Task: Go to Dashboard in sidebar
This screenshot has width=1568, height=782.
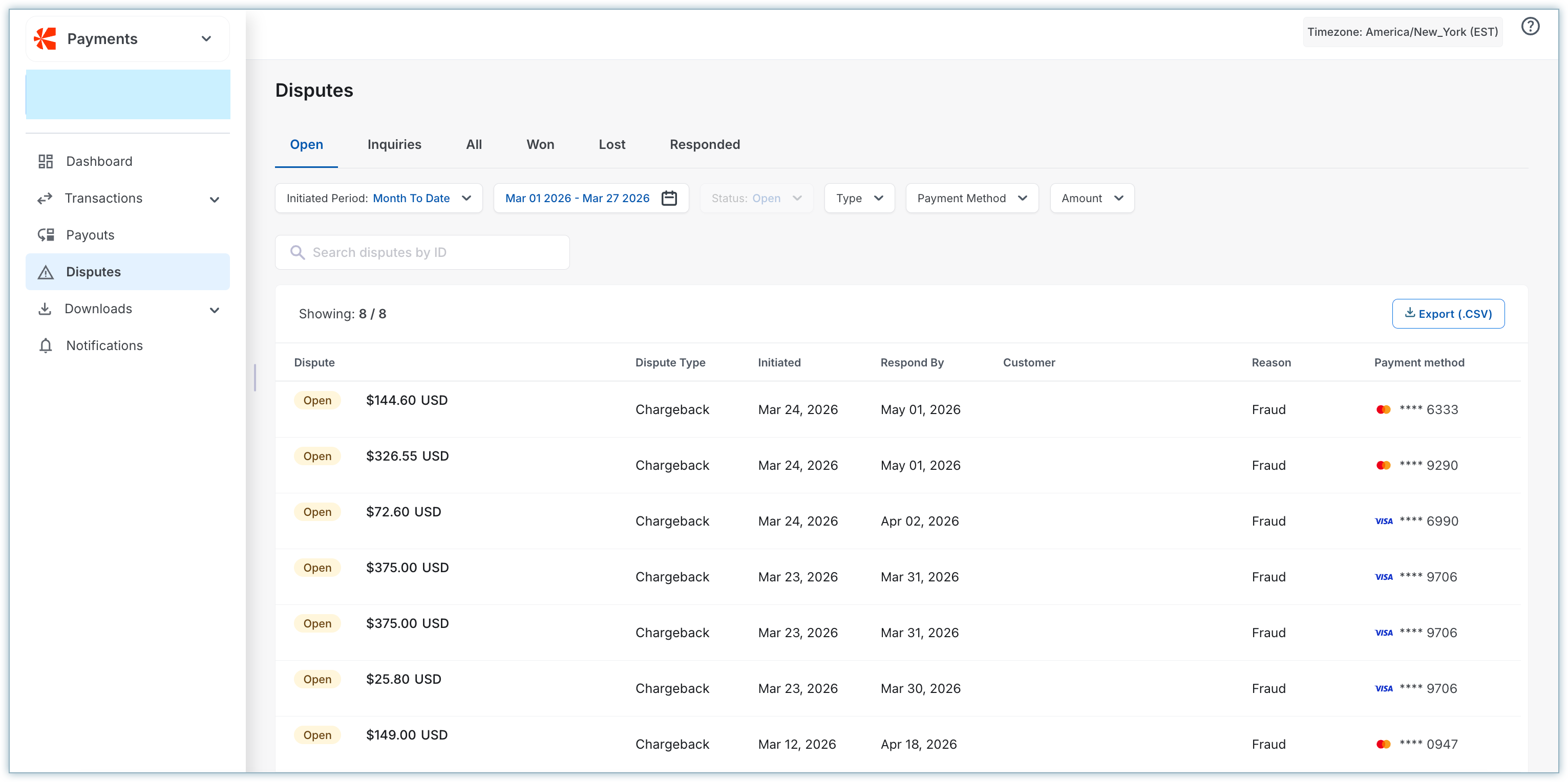Action: 128,161
